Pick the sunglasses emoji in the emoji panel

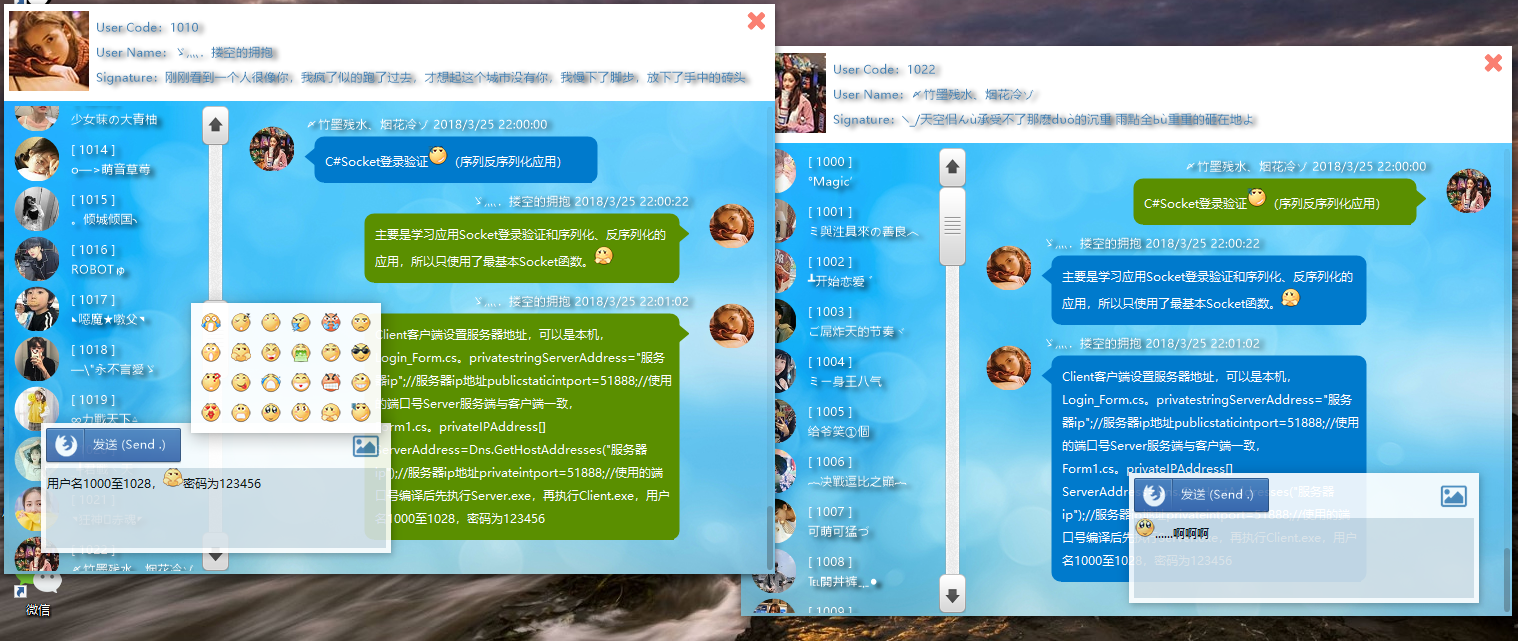click(361, 352)
